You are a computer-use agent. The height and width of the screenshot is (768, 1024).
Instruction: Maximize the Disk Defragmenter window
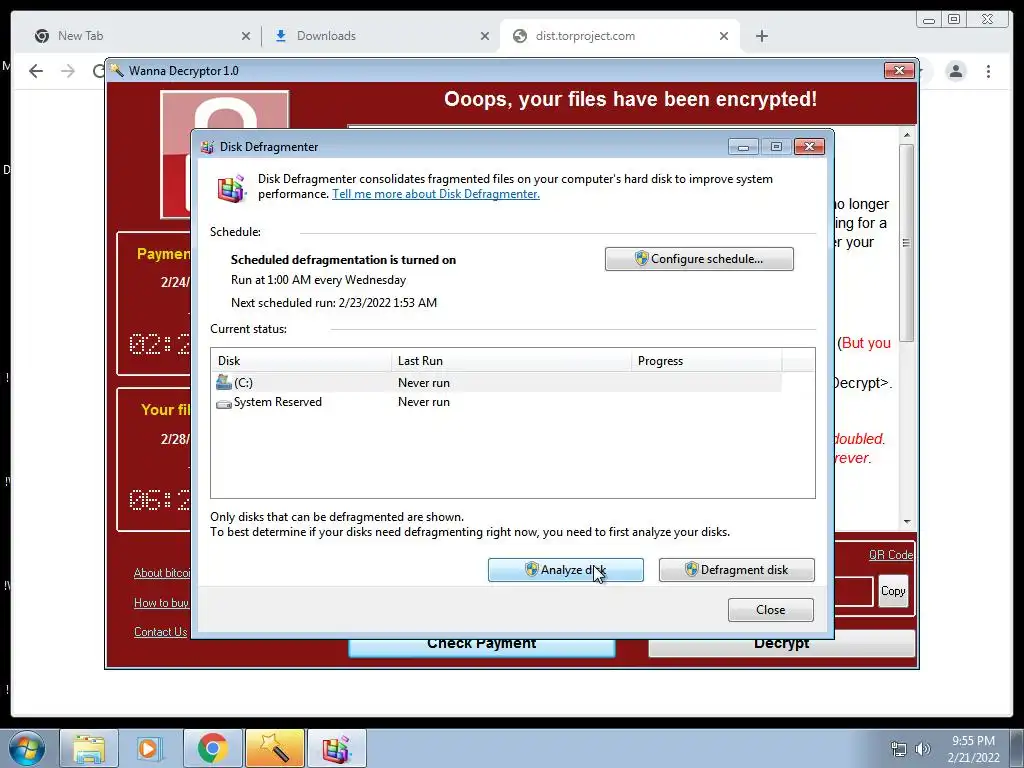click(776, 147)
